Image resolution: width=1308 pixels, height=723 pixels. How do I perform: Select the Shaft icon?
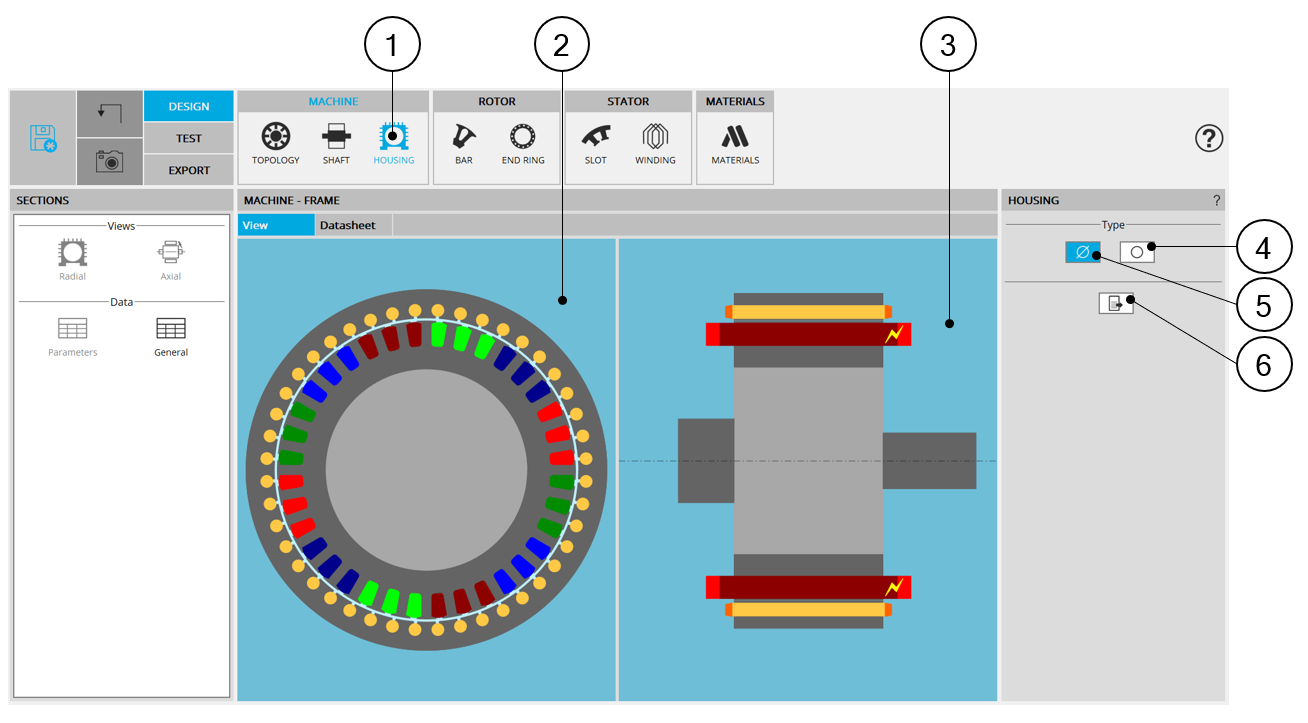pos(336,144)
